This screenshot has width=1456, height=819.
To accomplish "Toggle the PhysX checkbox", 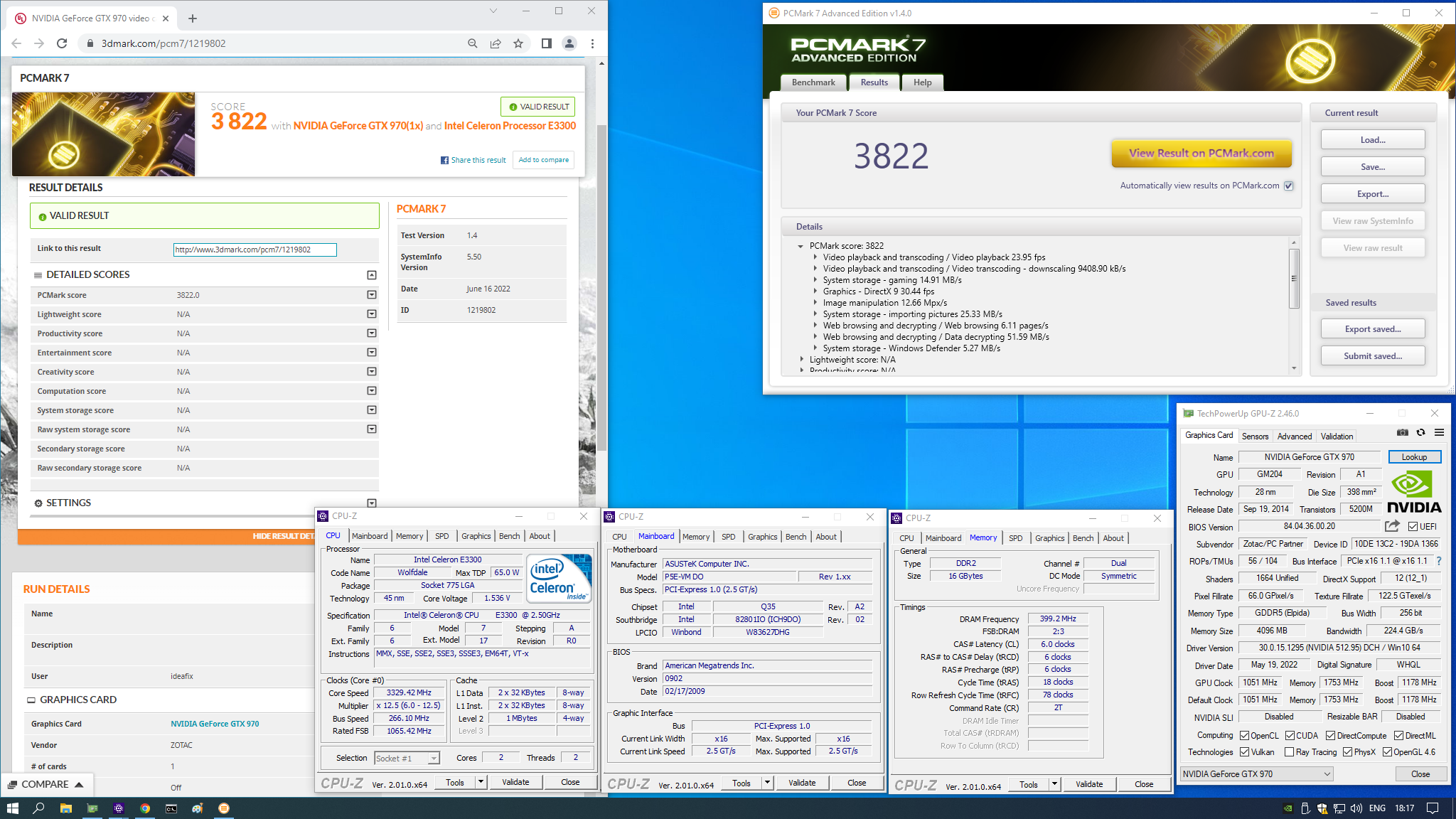I will tap(1348, 752).
